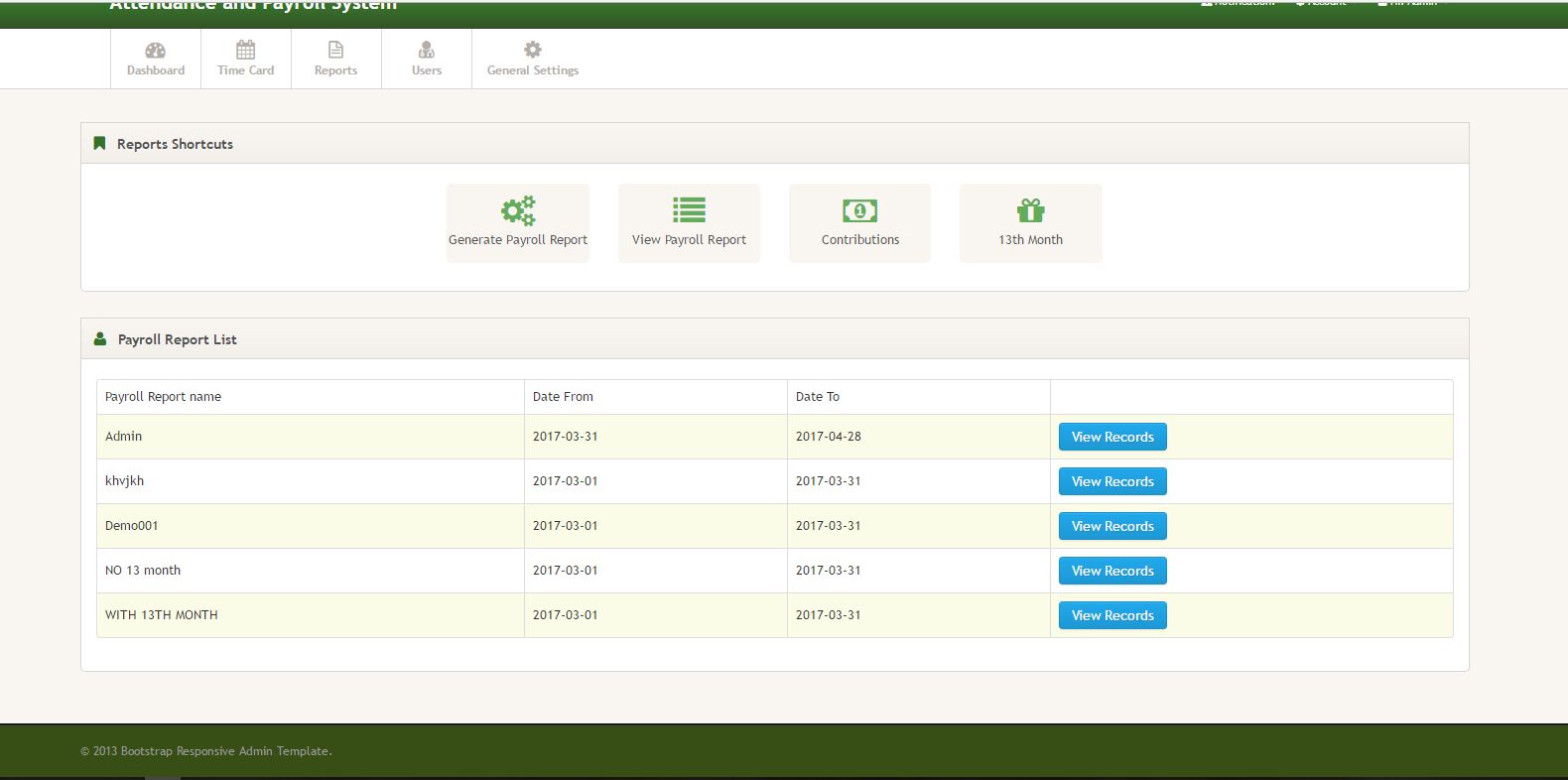View Records for the Demo001 report
This screenshot has width=1568, height=780.
coord(1112,526)
